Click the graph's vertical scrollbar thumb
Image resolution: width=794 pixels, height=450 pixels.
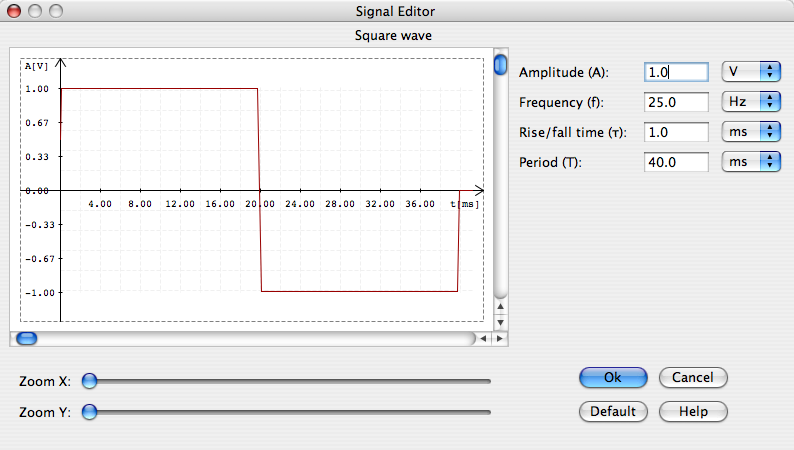(x=501, y=66)
